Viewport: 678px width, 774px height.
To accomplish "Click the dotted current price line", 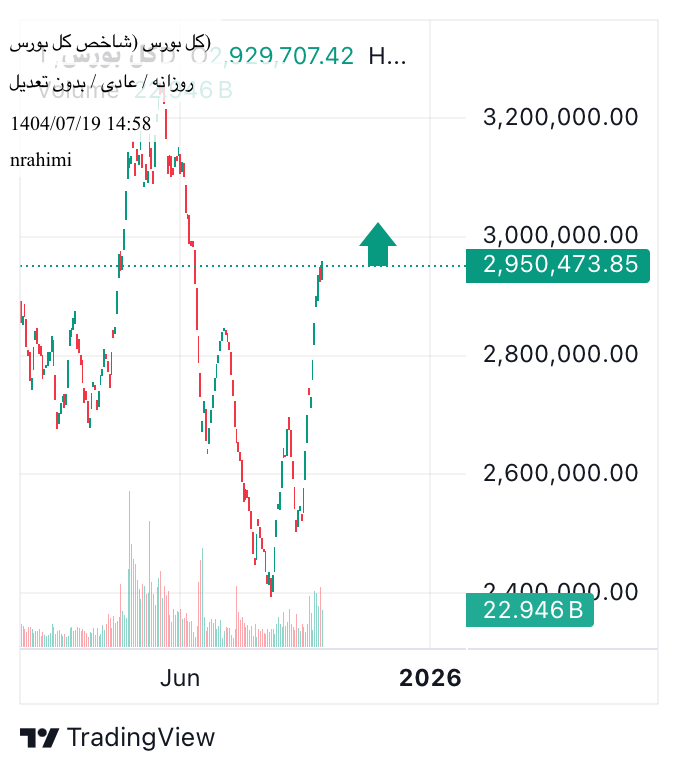I will (x=240, y=266).
